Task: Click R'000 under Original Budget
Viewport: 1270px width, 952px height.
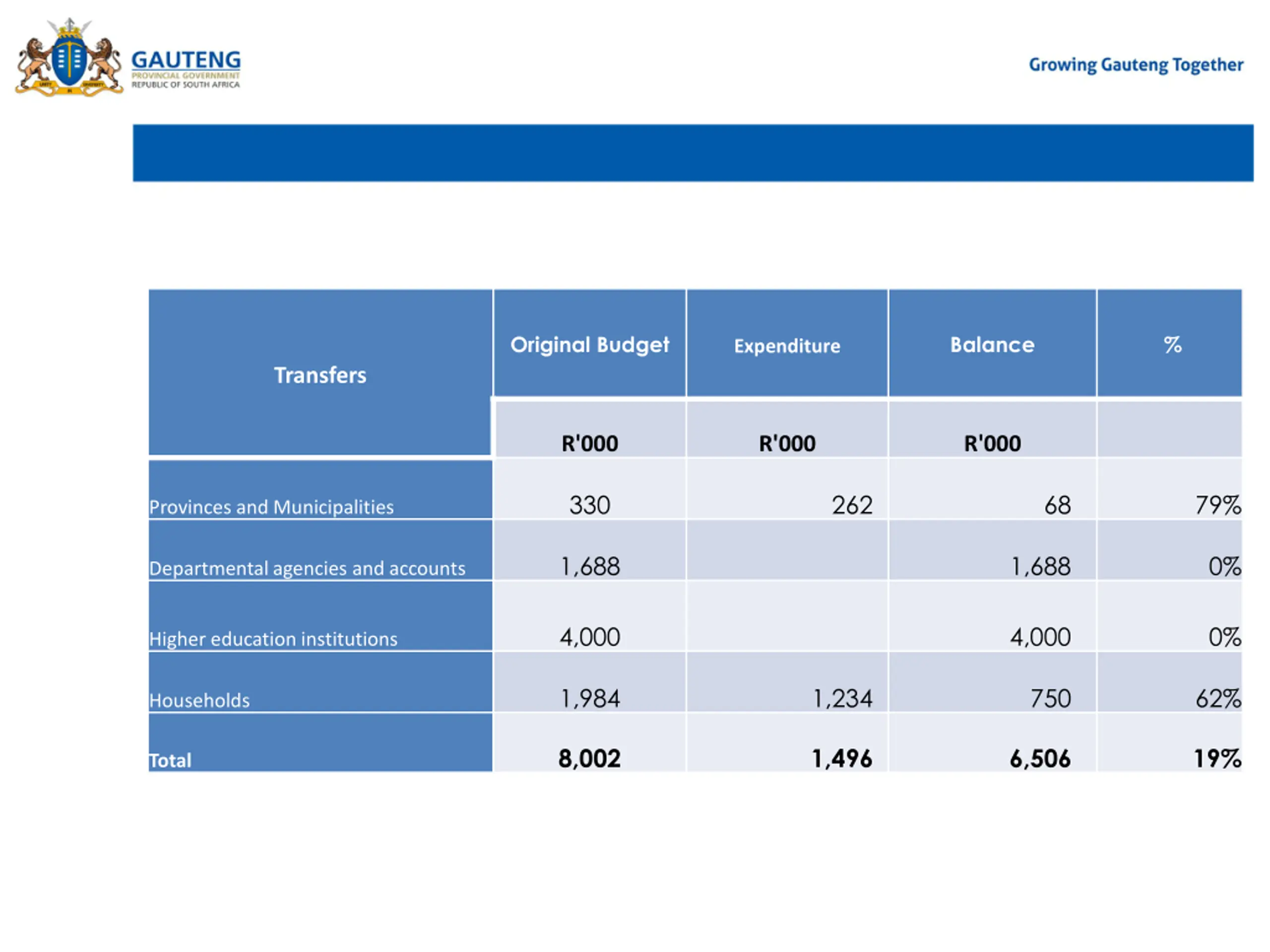Action: coord(590,444)
